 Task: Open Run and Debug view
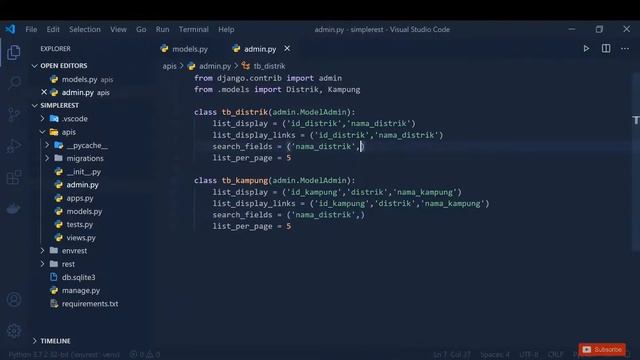(13, 146)
